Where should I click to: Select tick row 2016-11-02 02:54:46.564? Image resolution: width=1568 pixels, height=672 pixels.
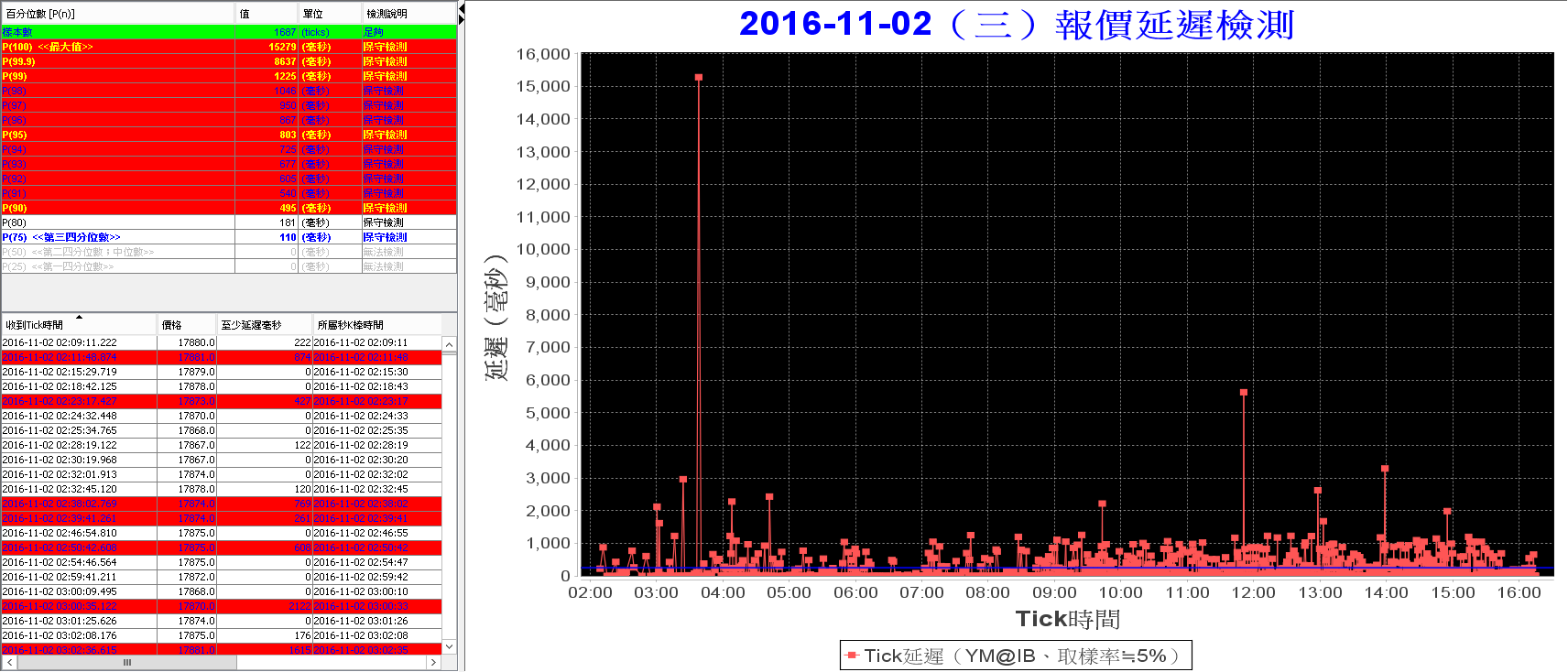pos(222,562)
